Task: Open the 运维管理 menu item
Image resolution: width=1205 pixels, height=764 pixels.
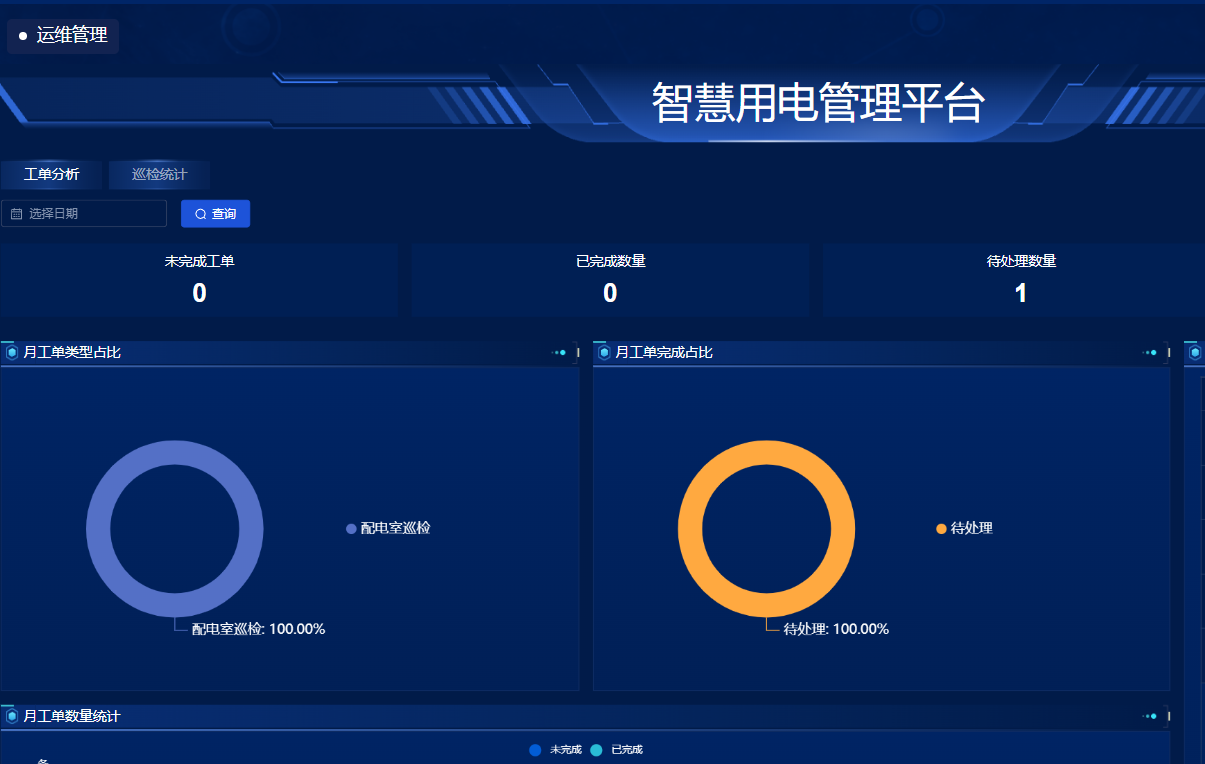Action: point(63,36)
